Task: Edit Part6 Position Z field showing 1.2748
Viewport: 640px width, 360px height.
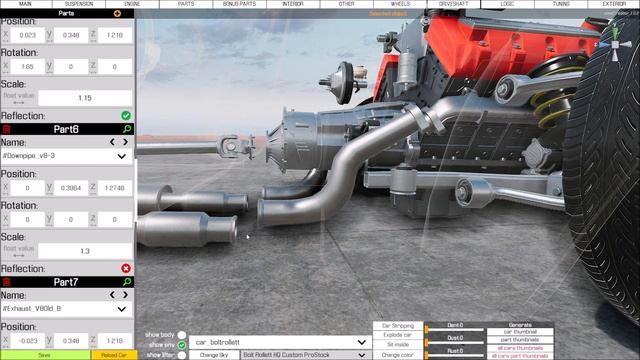Action: pyautogui.click(x=115, y=188)
